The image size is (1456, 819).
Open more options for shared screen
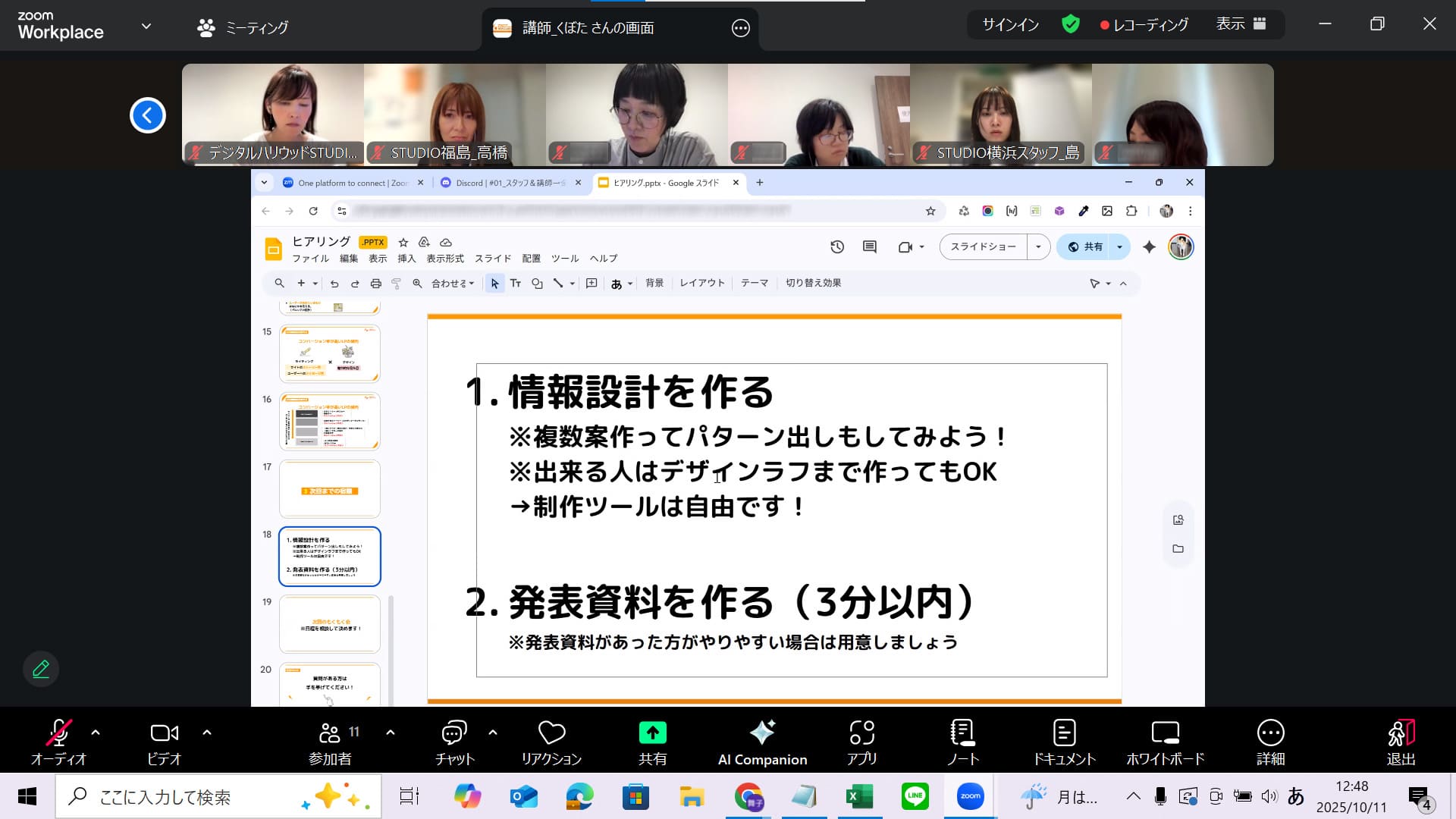740,28
